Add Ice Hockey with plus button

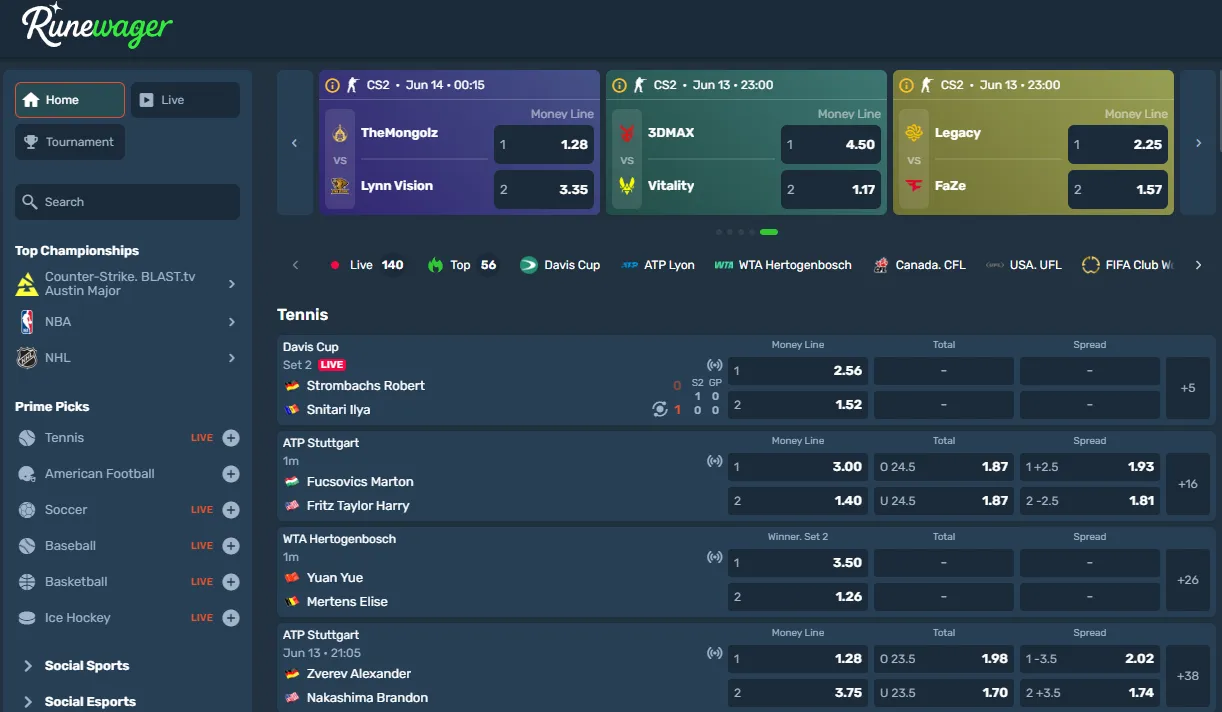click(x=231, y=618)
